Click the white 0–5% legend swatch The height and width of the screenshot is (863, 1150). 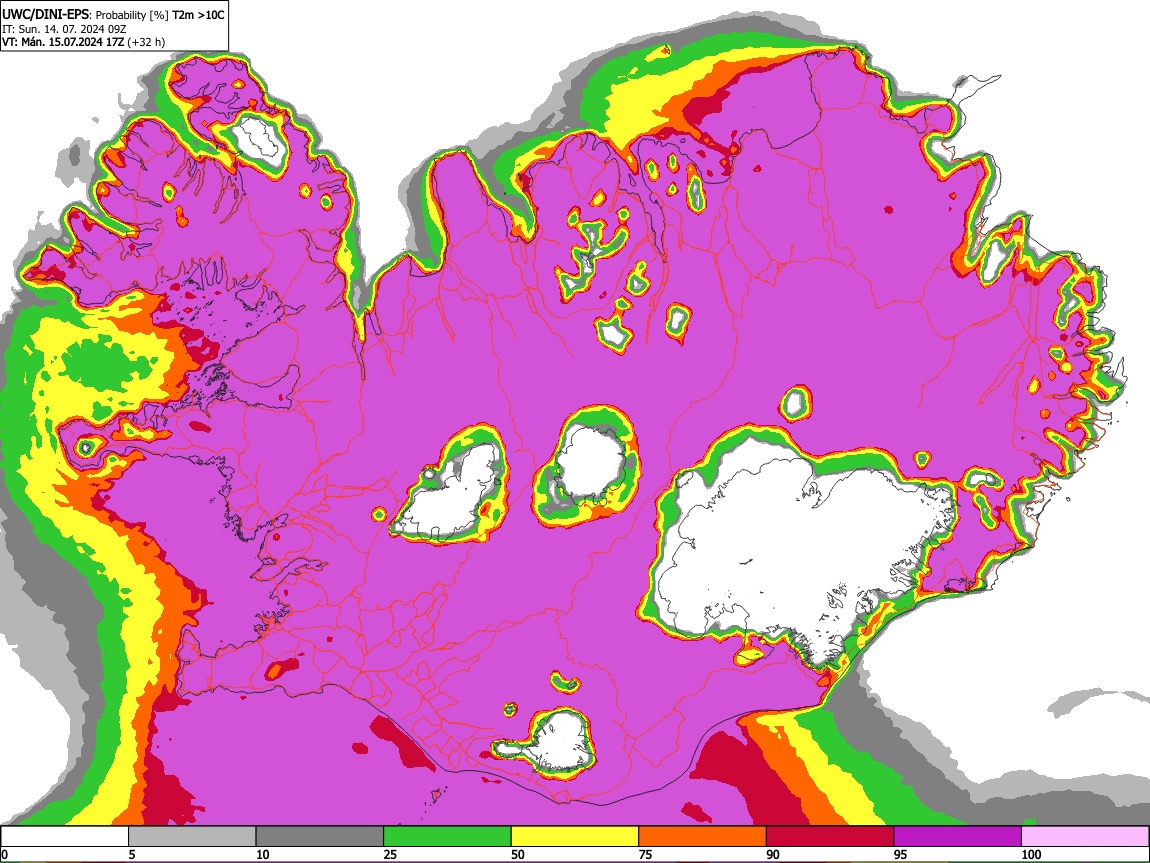tap(65, 836)
